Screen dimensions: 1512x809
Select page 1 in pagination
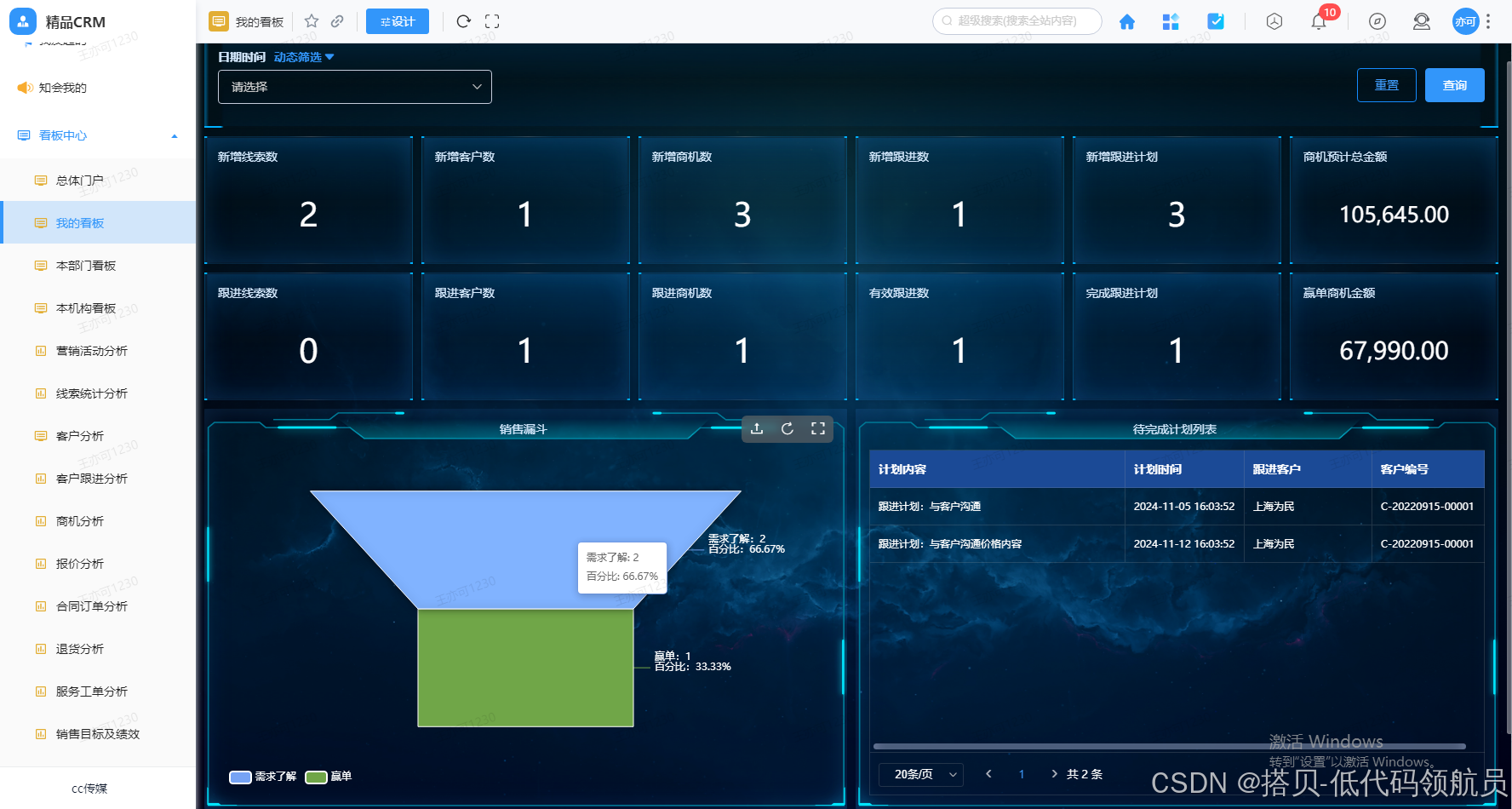1022,774
